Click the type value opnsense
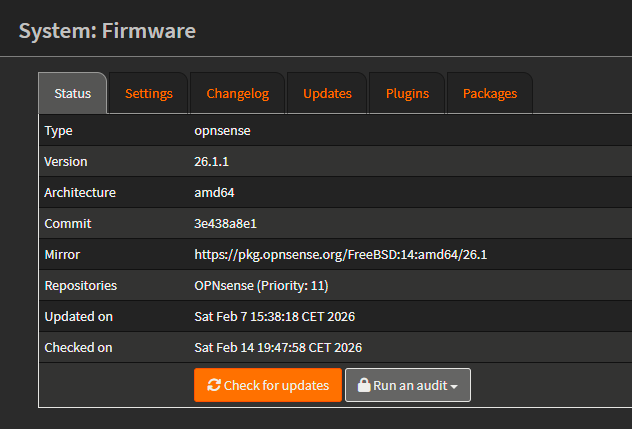Screen dimensions: 632x429 pos(222,131)
